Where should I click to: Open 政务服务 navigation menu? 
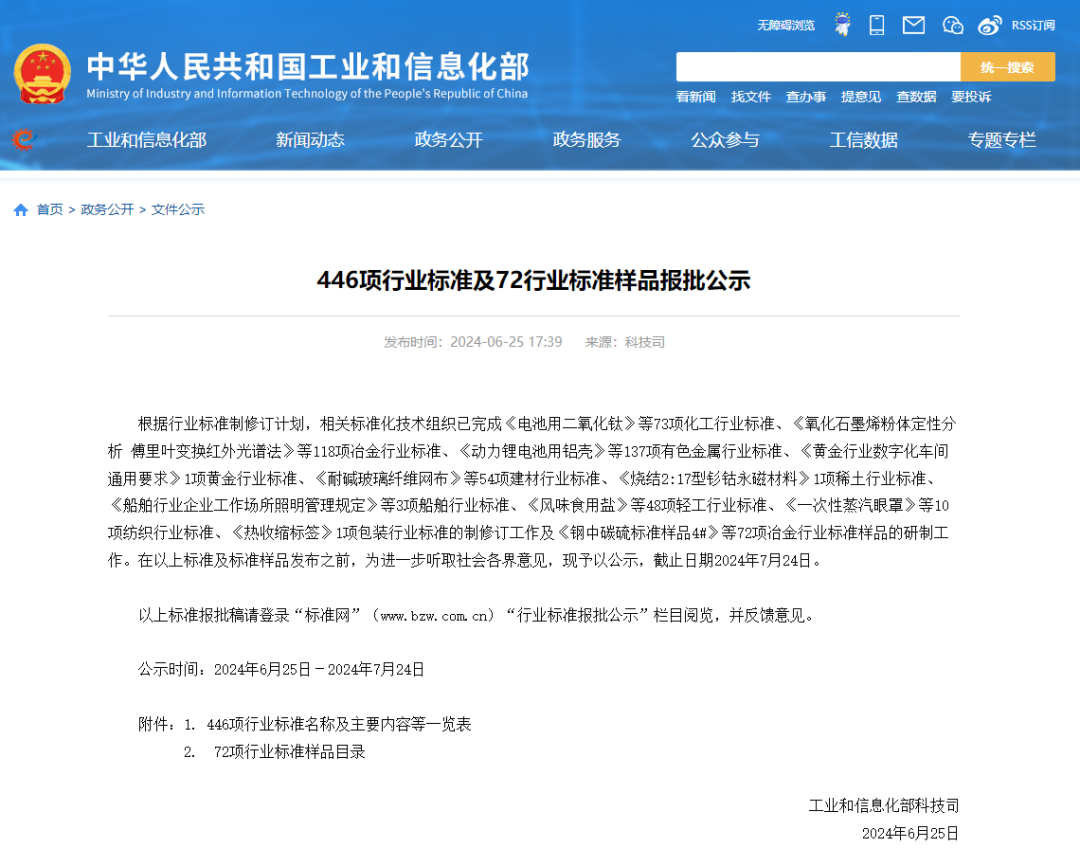pyautogui.click(x=587, y=140)
